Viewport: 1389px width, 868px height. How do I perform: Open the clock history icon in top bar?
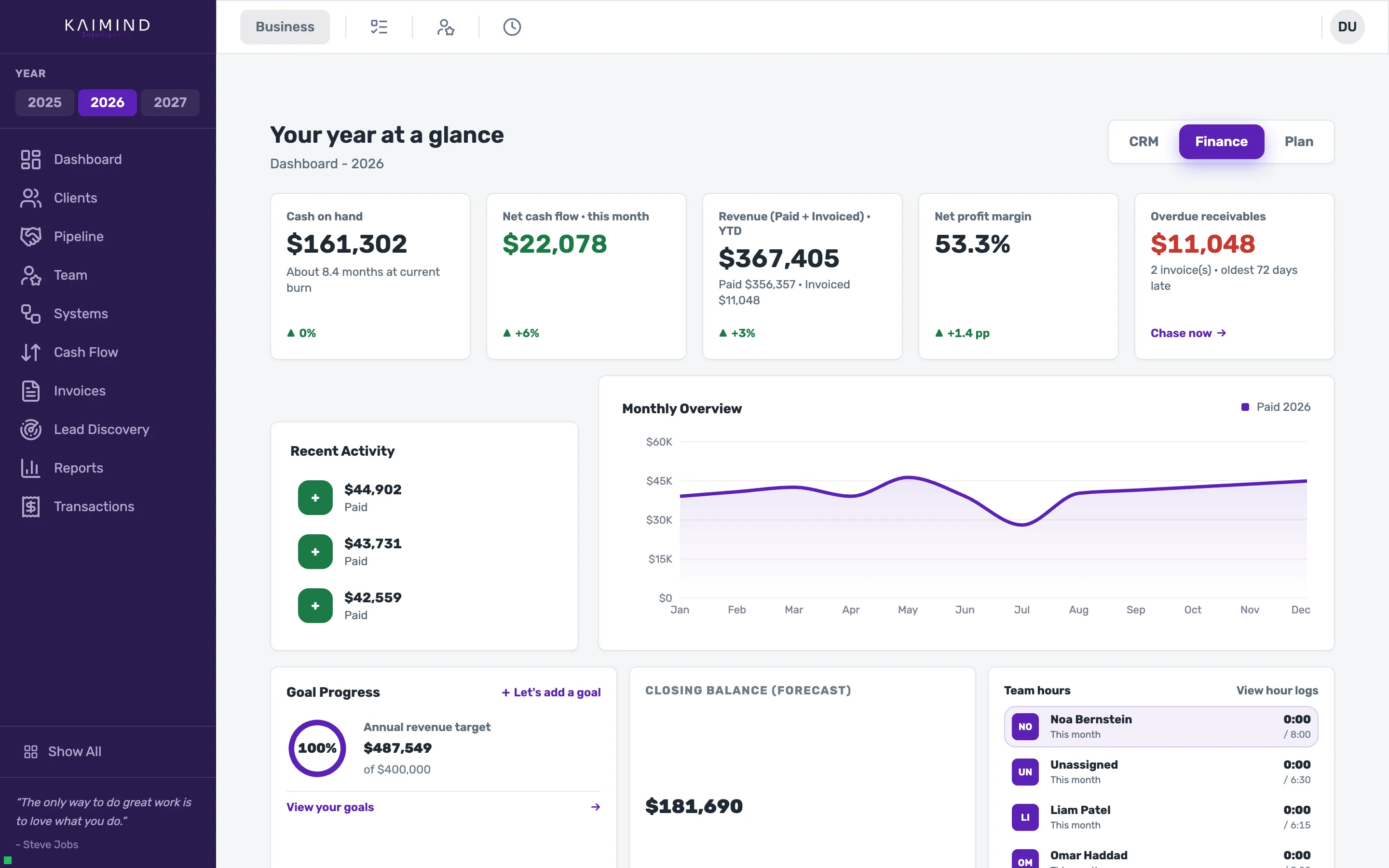tap(512, 27)
